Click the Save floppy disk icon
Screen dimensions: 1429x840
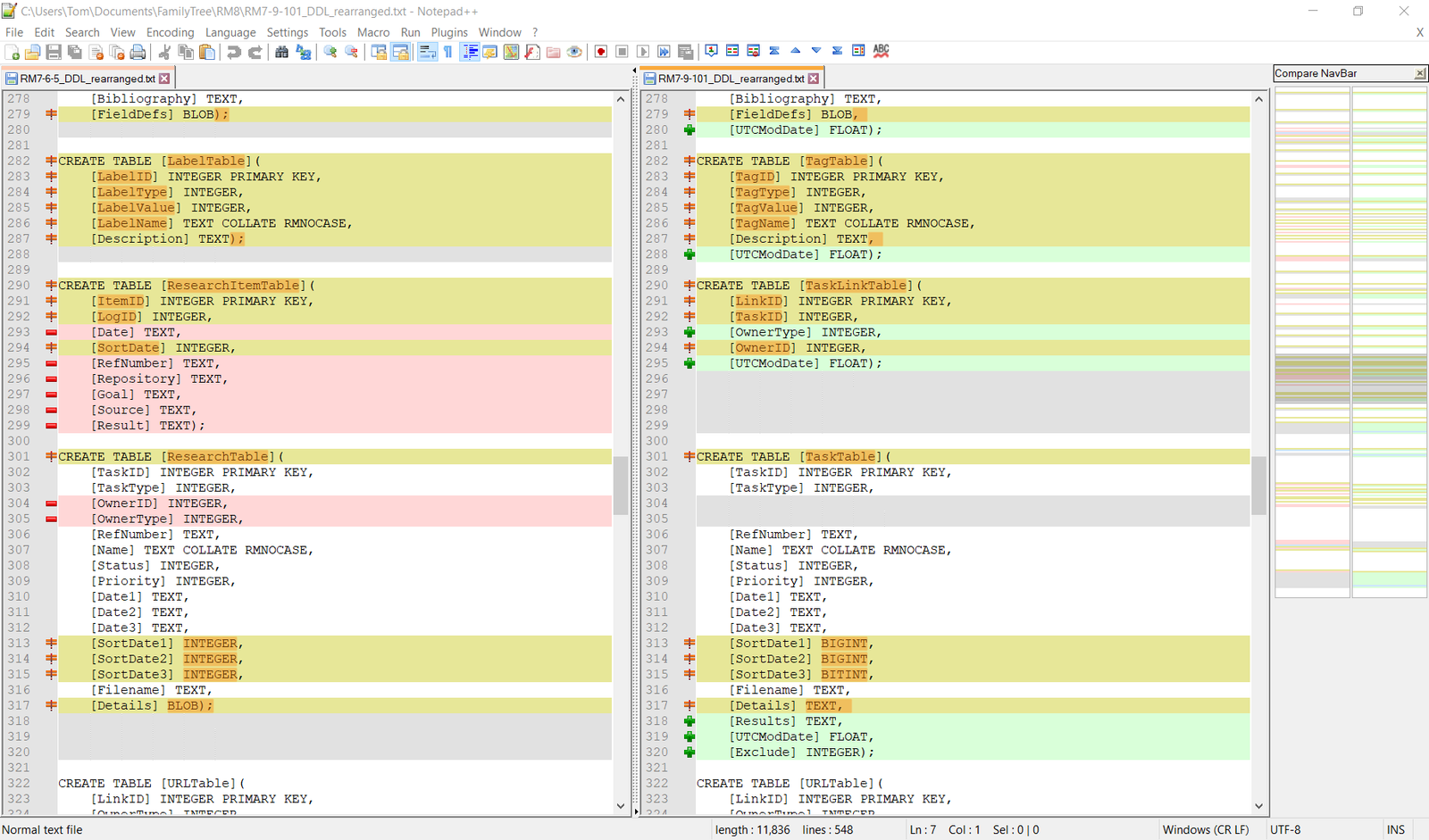click(54, 52)
